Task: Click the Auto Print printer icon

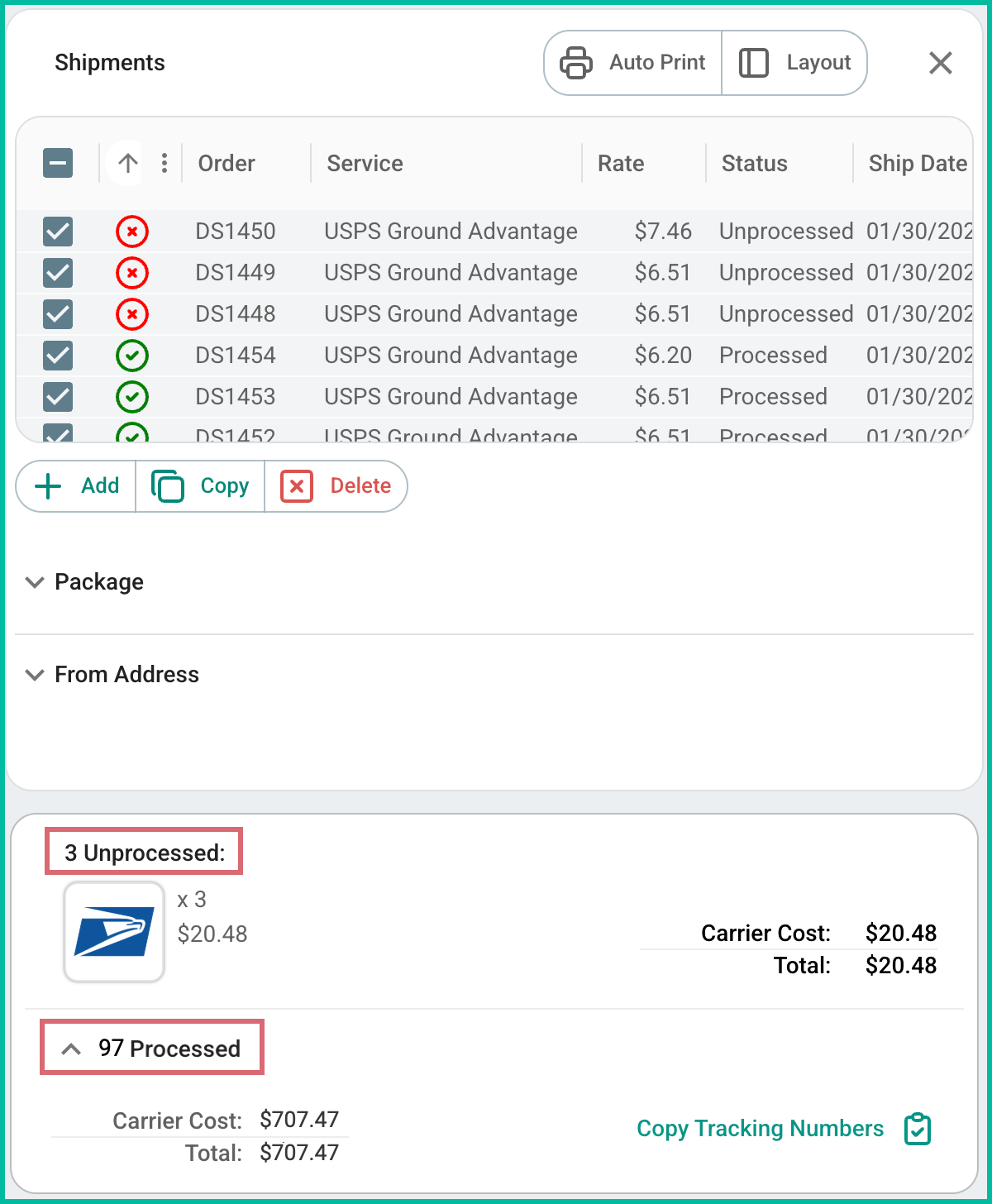Action: click(x=576, y=62)
